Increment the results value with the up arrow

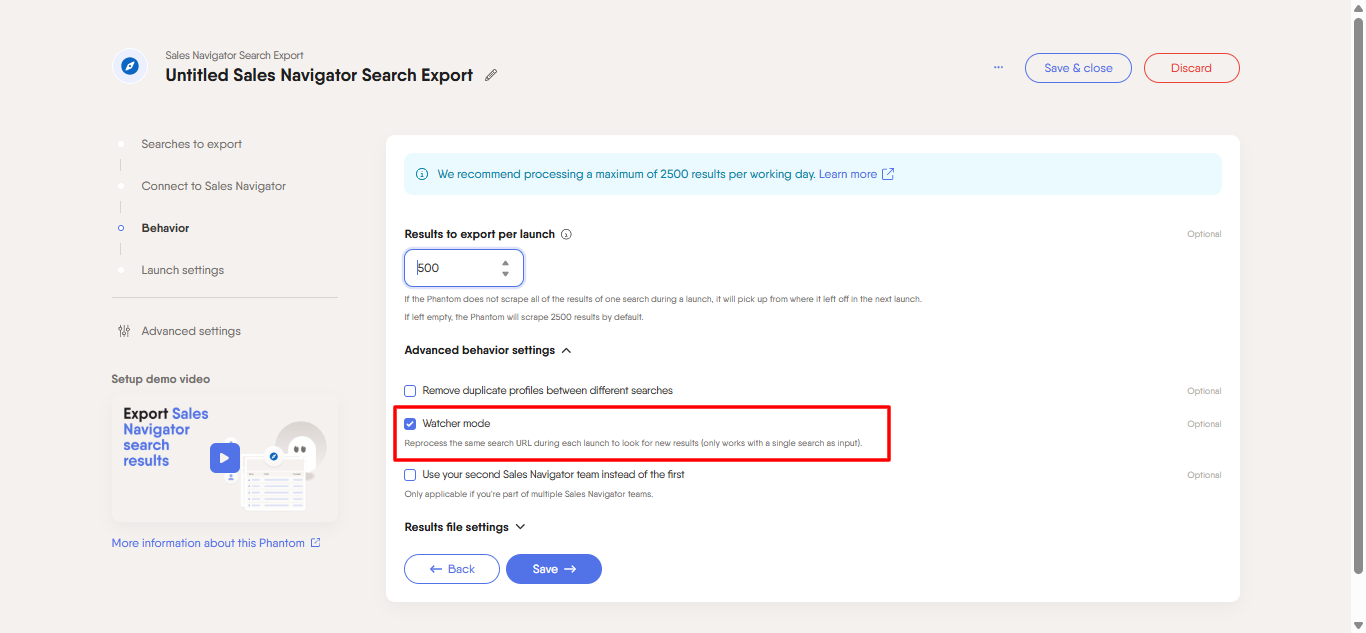pyautogui.click(x=506, y=261)
